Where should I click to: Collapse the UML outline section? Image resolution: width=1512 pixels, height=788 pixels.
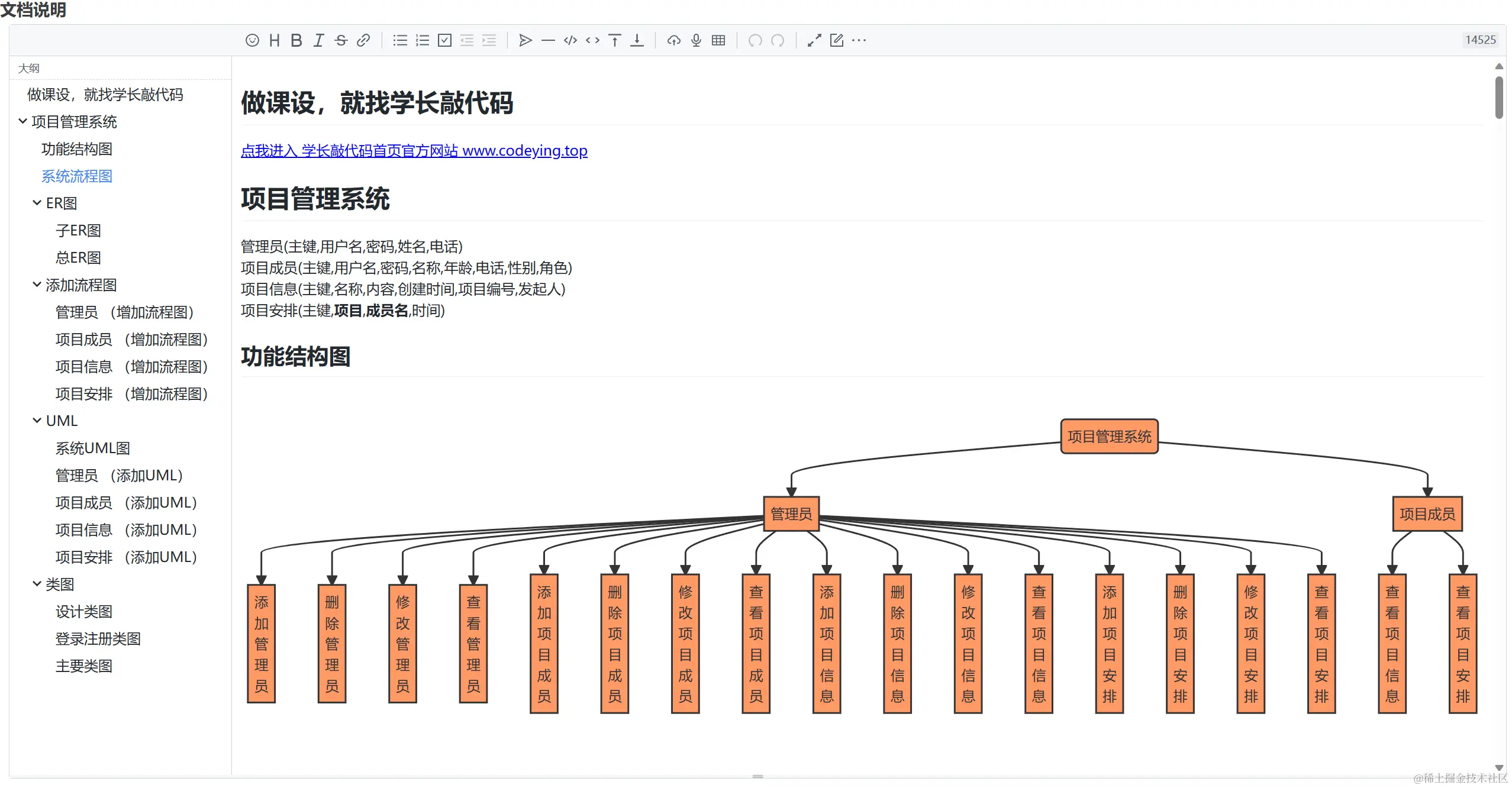36,421
